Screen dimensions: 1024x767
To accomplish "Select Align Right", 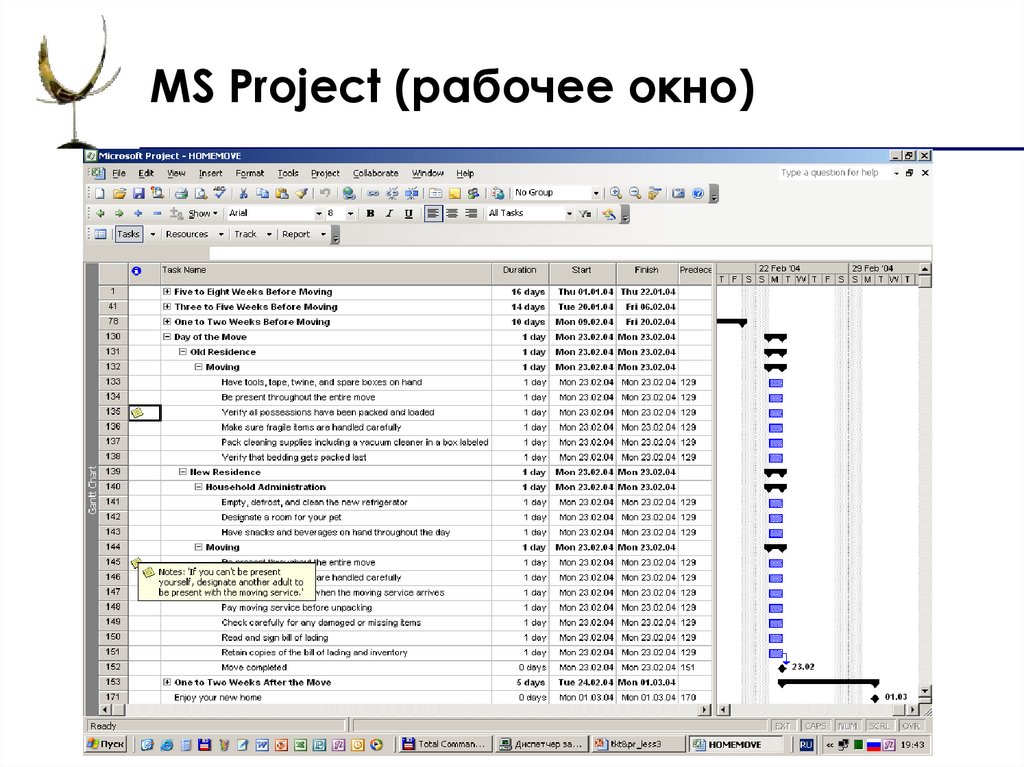I will click(471, 214).
